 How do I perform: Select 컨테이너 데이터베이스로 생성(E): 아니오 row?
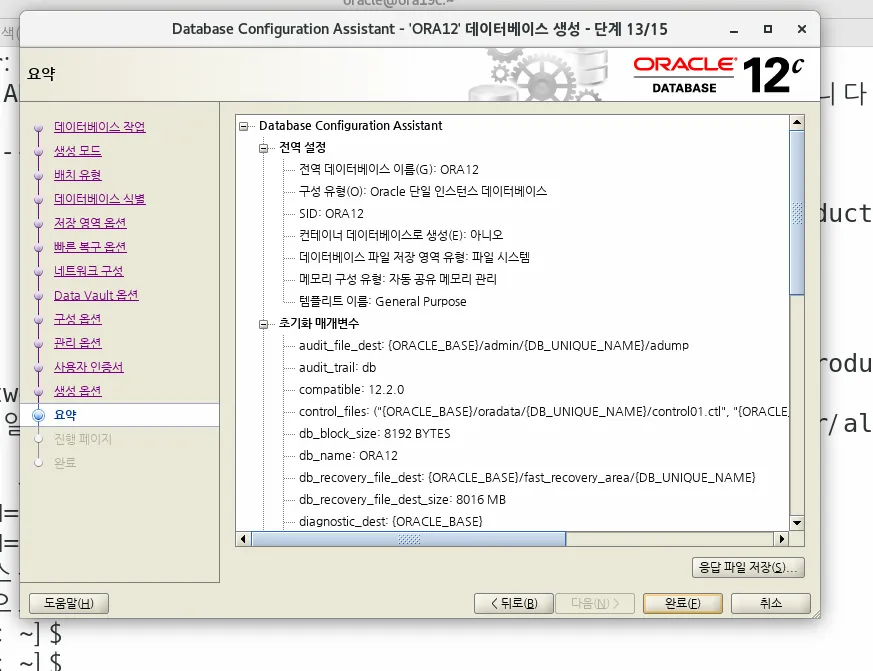pyautogui.click(x=401, y=236)
